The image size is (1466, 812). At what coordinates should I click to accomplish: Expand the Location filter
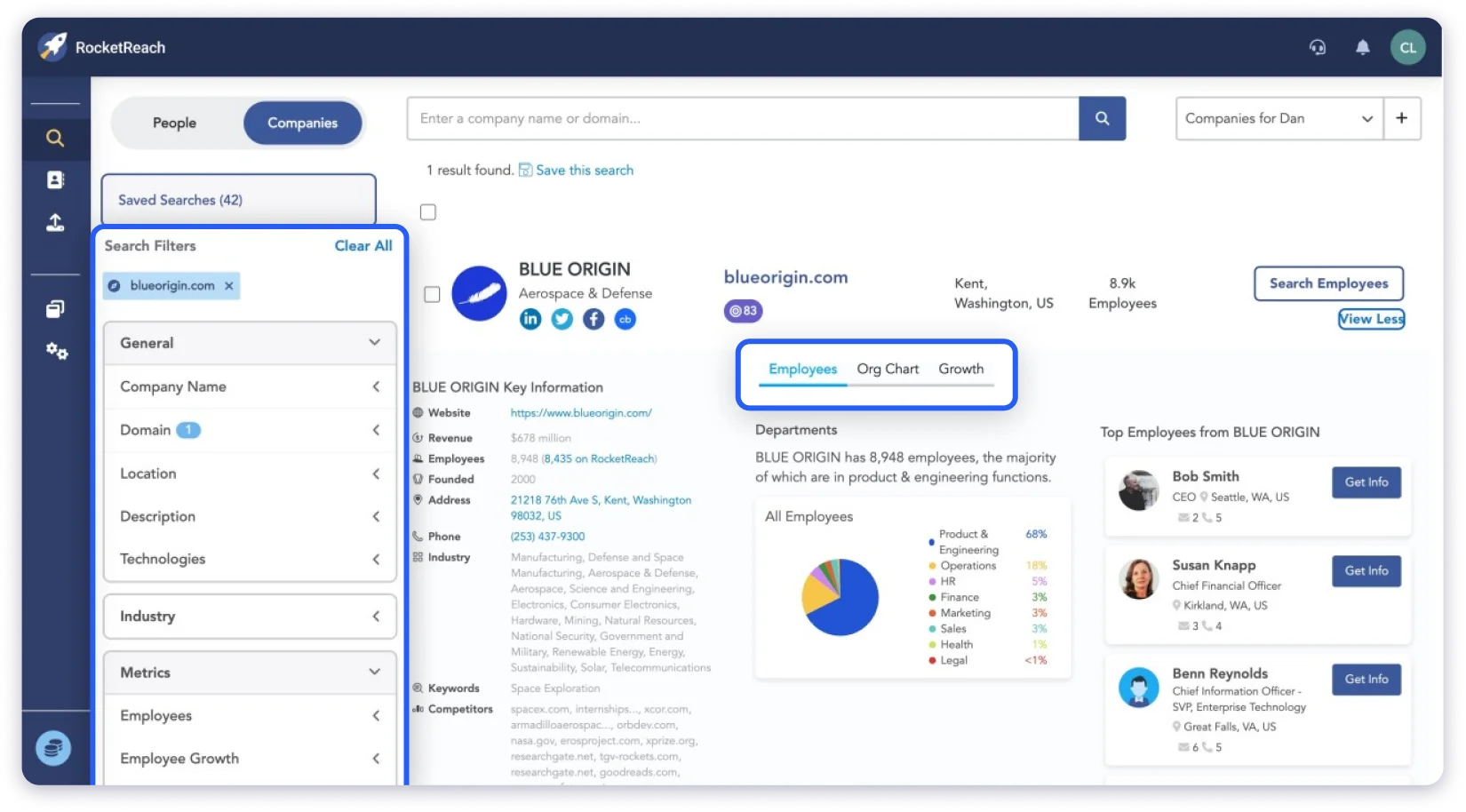tap(250, 474)
